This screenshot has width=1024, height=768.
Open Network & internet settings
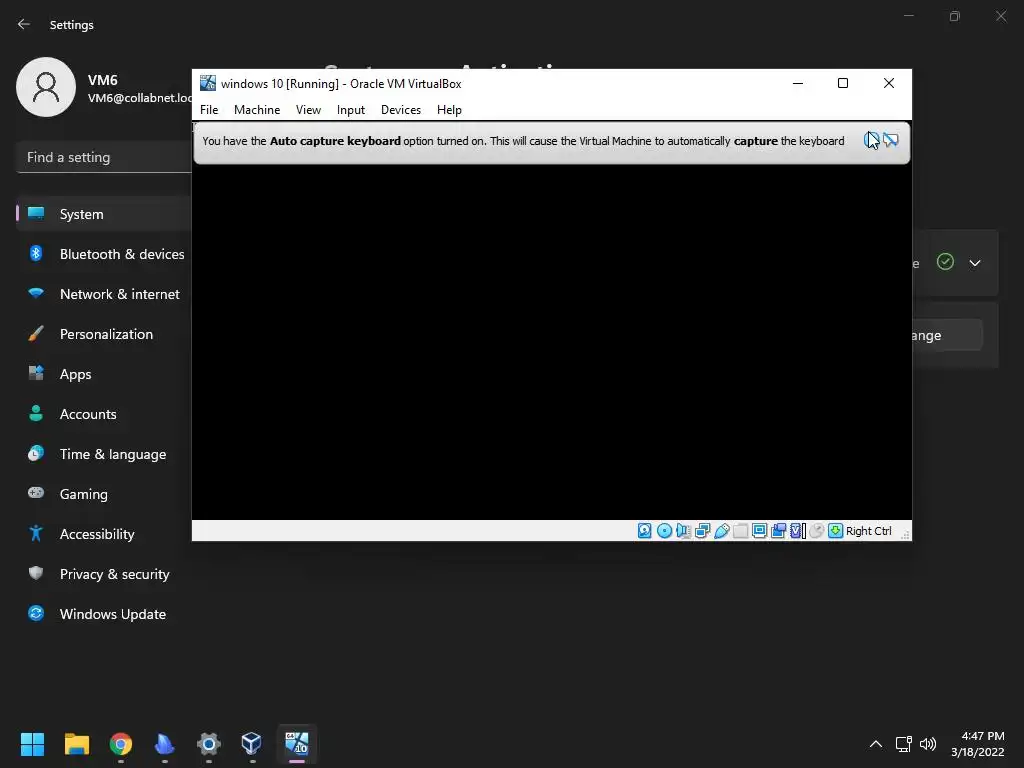pyautogui.click(x=104, y=294)
